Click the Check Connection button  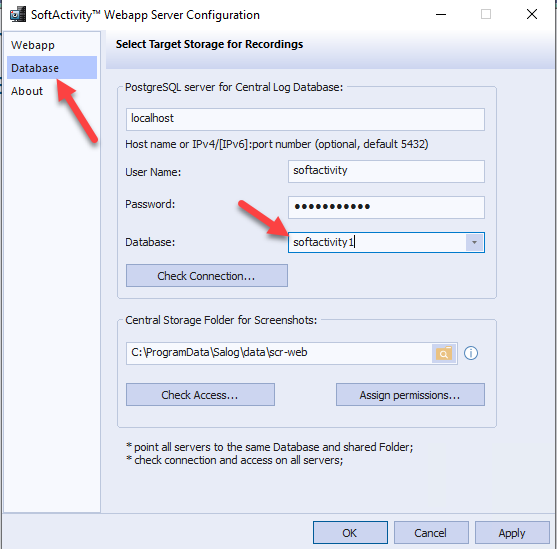click(206, 276)
